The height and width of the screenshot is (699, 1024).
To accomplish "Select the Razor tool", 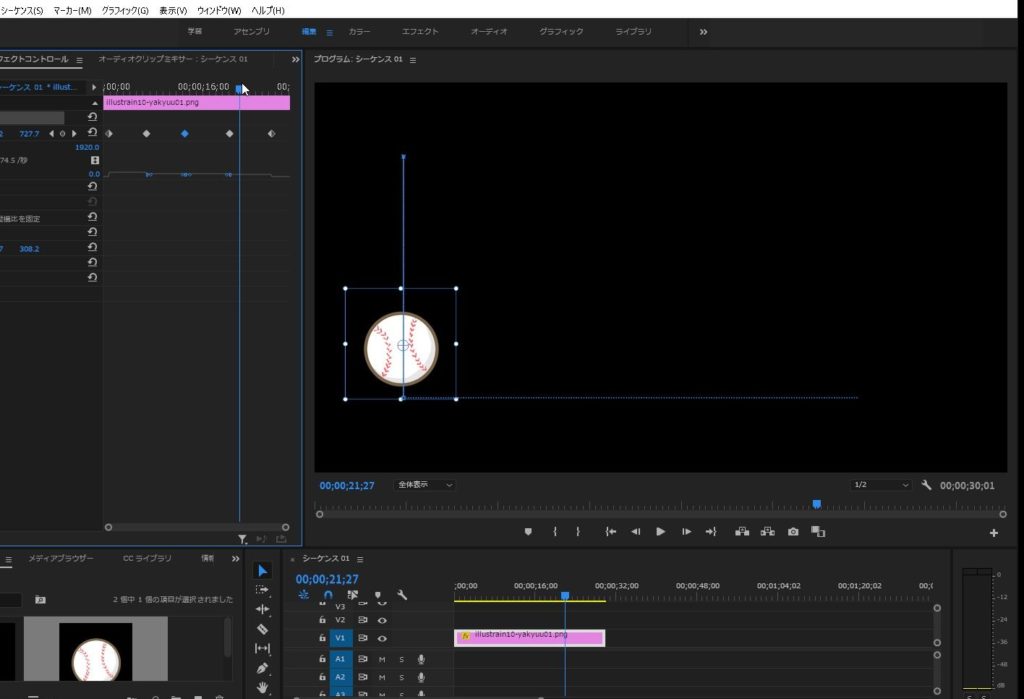I will pyautogui.click(x=263, y=629).
